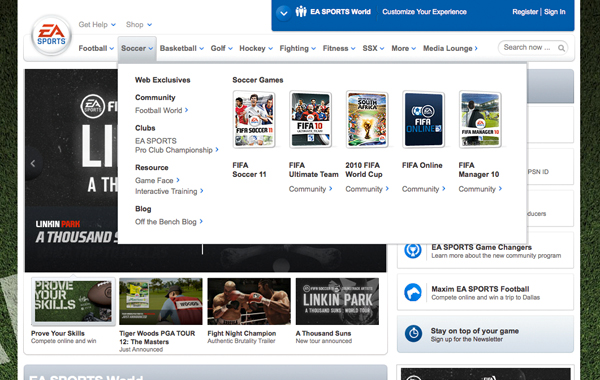600x380 pixels.
Task: Click the FIFA Soccer 11 title
Action: (249, 170)
